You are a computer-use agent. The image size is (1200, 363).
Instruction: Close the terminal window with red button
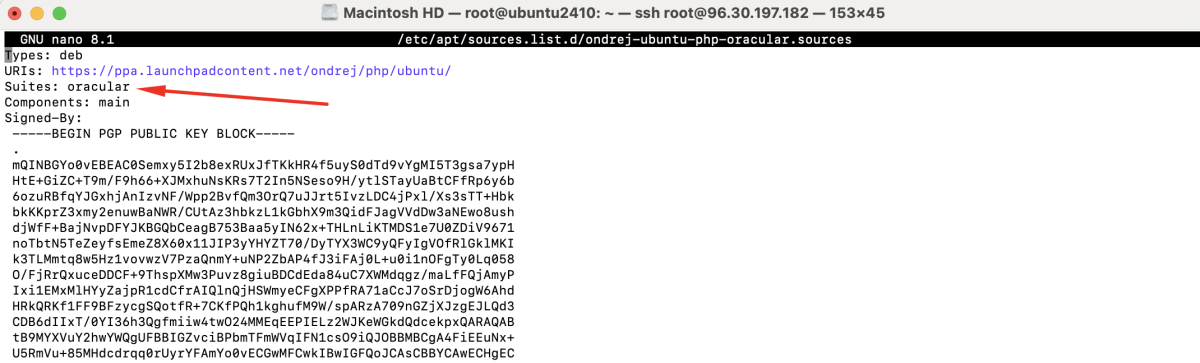pyautogui.click(x=20, y=14)
